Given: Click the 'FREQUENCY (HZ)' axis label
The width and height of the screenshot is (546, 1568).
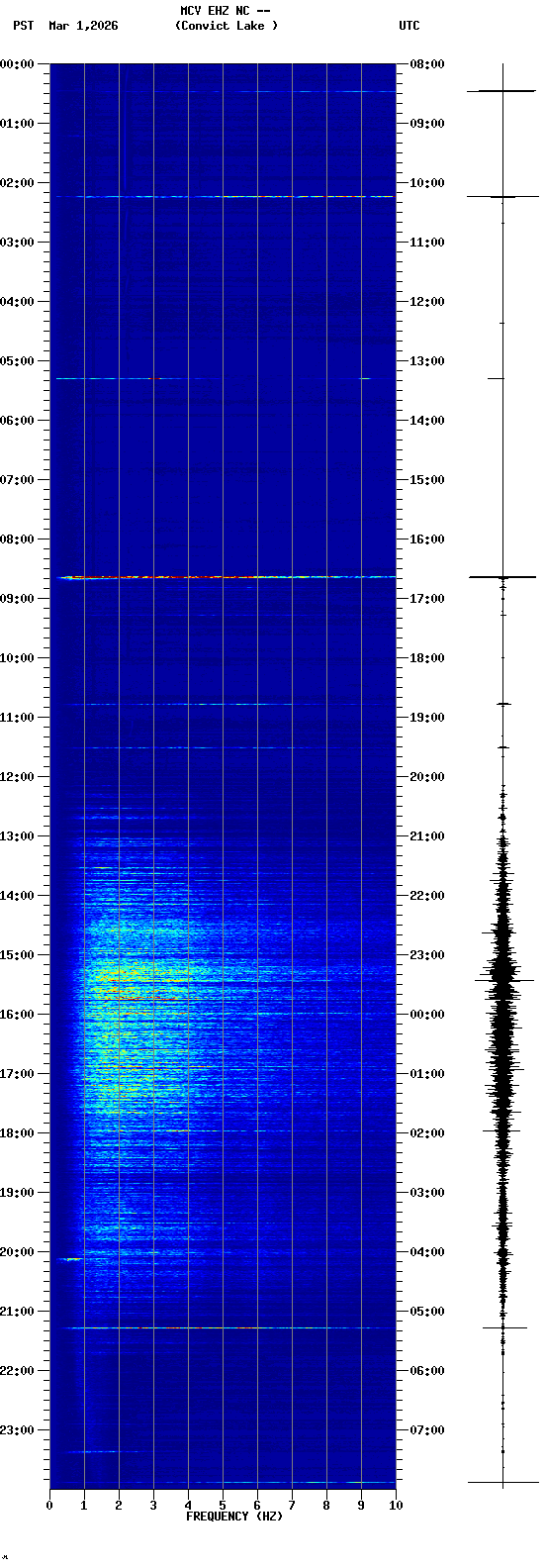Looking at the screenshot, I should pos(234,1517).
